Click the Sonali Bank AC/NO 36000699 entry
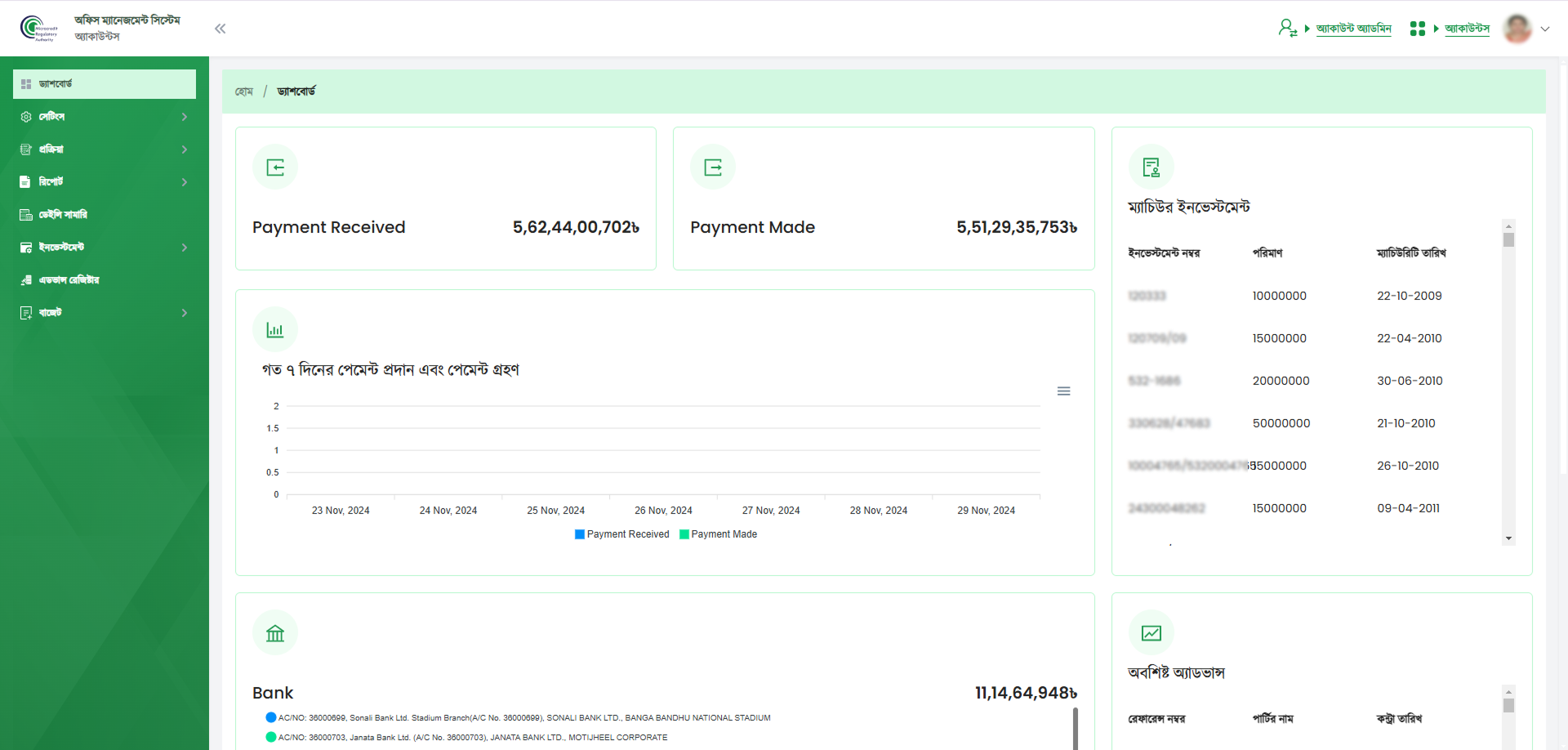Viewport: 1568px width, 750px height. 524,718
